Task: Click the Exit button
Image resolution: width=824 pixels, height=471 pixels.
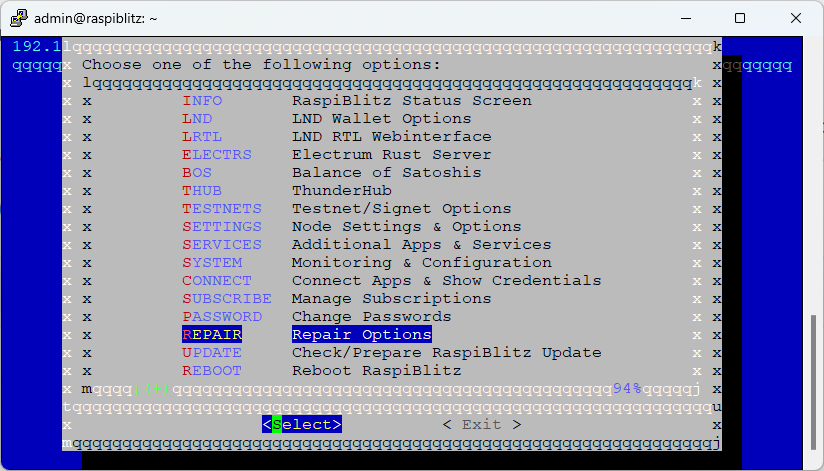Action: pos(482,424)
